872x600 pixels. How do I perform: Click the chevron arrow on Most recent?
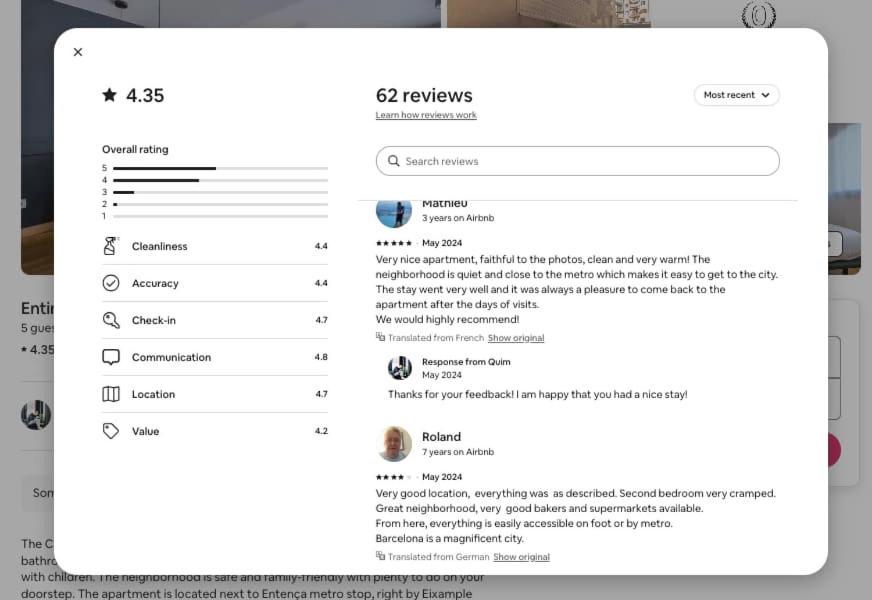765,95
